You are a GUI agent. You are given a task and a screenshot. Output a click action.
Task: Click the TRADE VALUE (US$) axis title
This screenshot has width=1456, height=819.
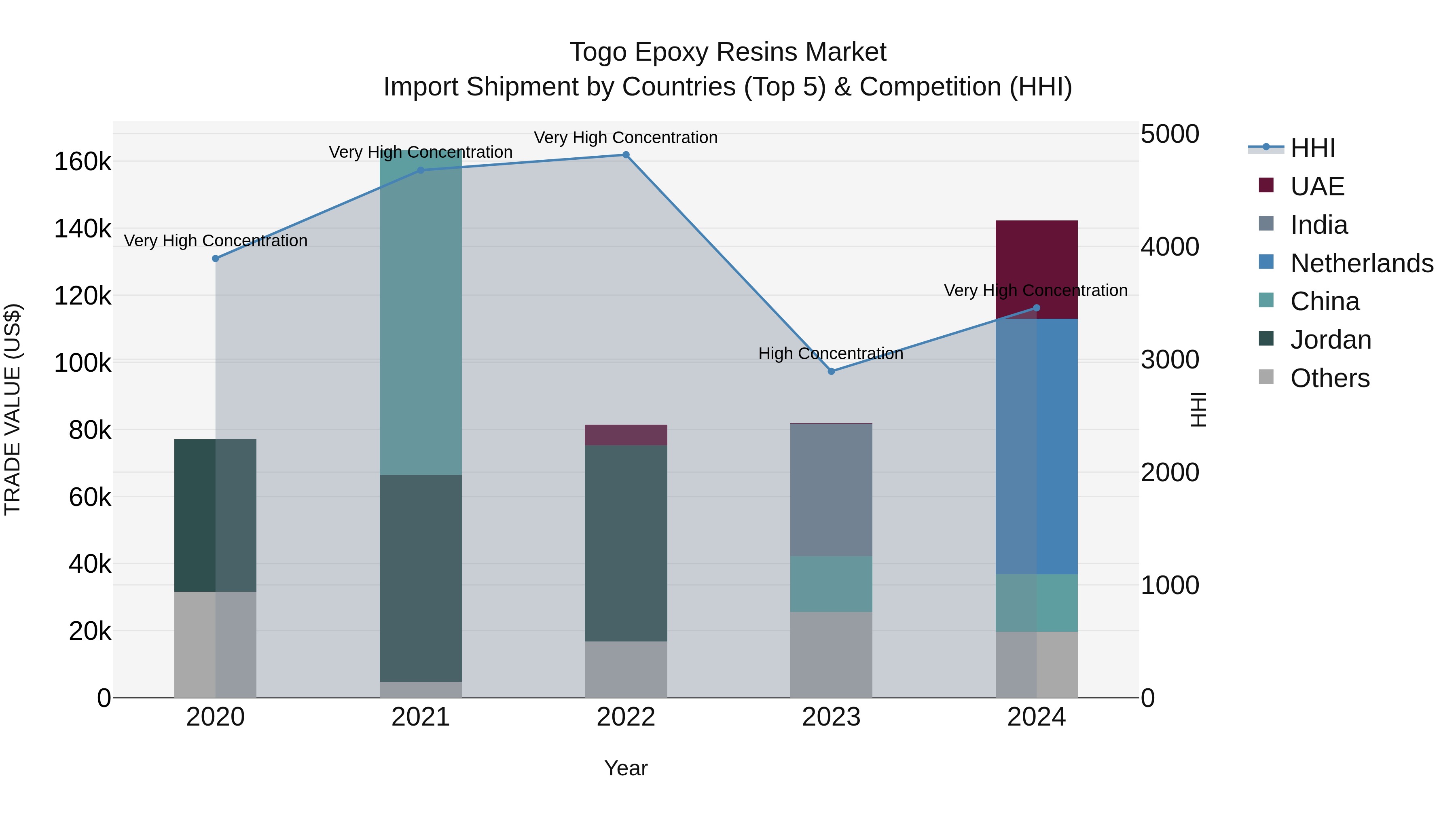[13, 409]
